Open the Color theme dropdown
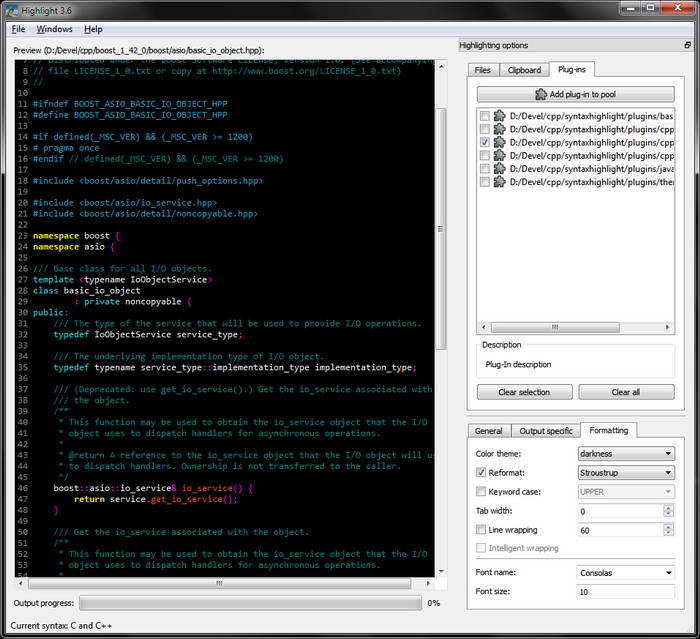The image size is (700, 639). pos(626,453)
